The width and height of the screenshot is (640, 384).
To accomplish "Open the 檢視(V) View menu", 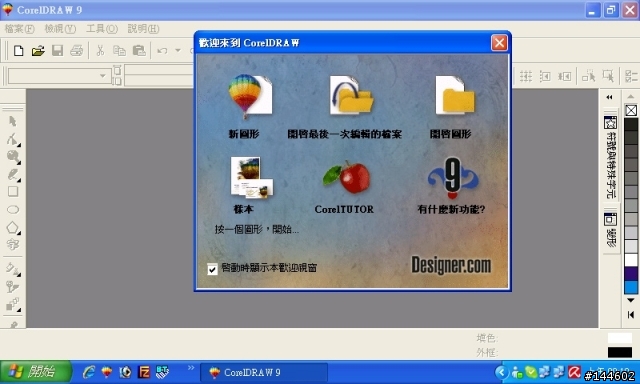I will (x=60, y=29).
